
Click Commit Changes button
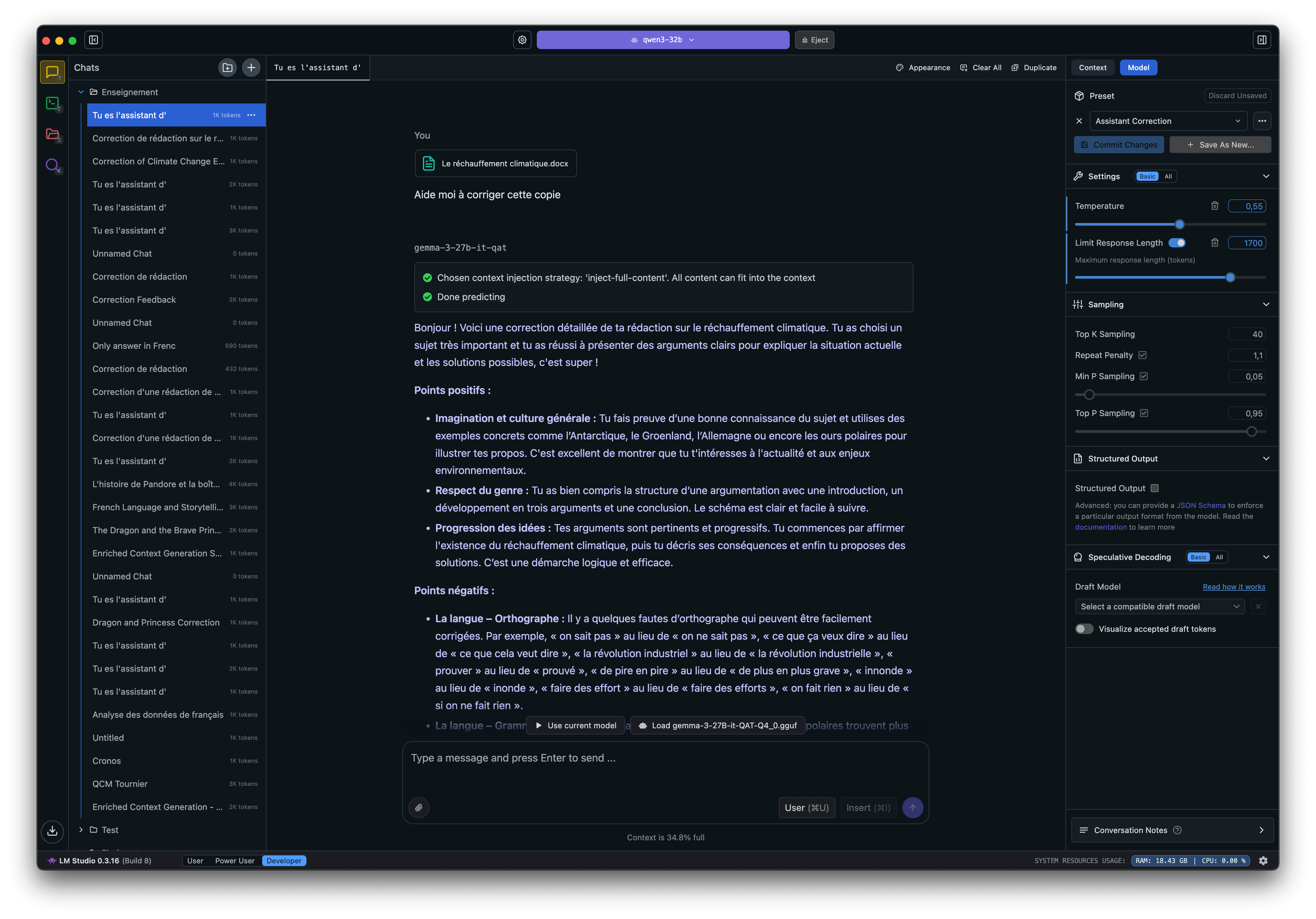click(x=1118, y=145)
